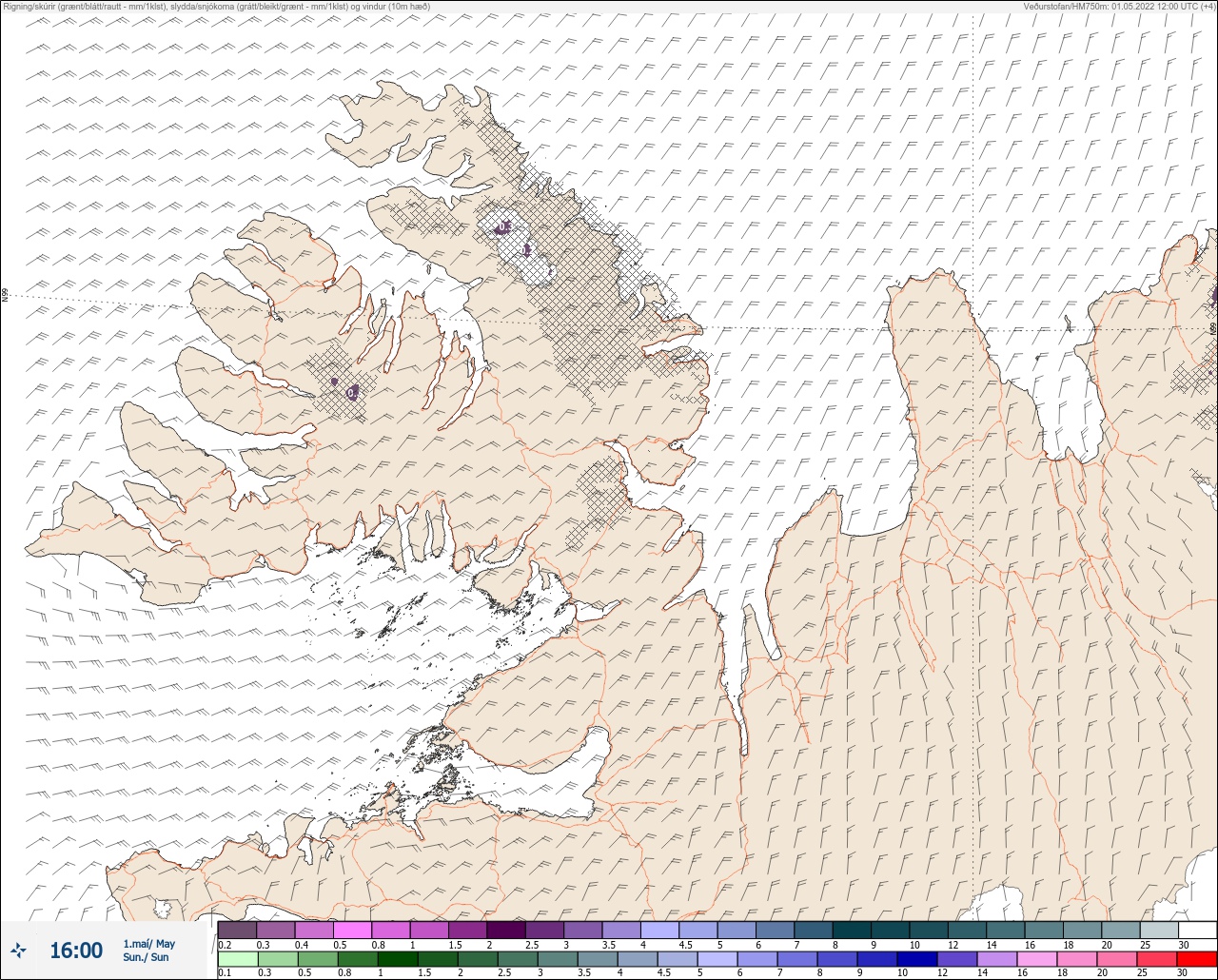
Task: Select light-grey top-row swatch between 25 and 30
Action: [x=1159, y=930]
